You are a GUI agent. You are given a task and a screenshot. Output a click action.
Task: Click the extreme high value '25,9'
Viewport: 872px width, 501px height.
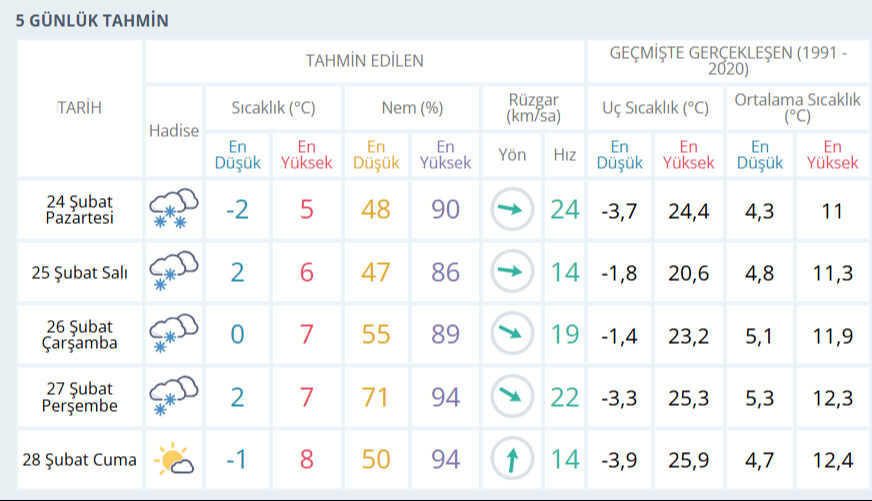(688, 460)
